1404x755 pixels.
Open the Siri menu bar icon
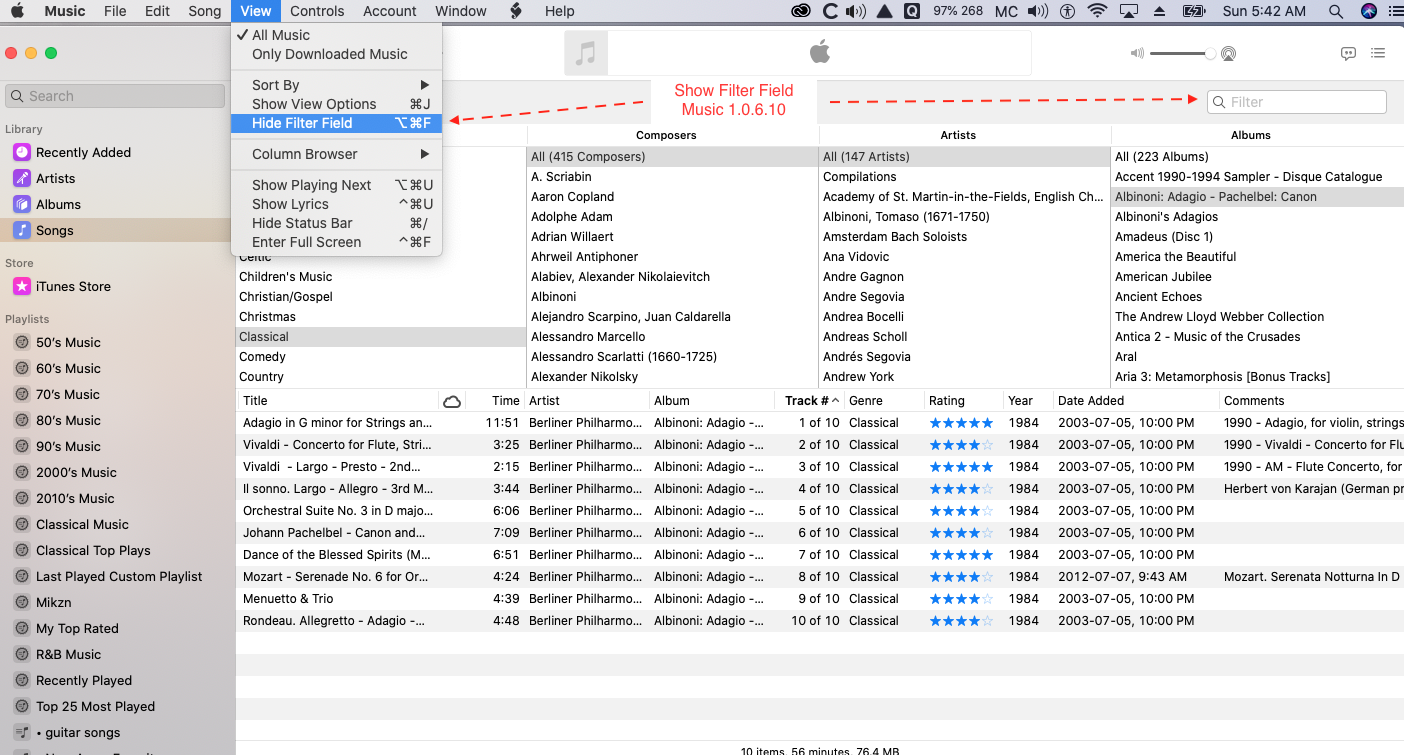point(1369,11)
